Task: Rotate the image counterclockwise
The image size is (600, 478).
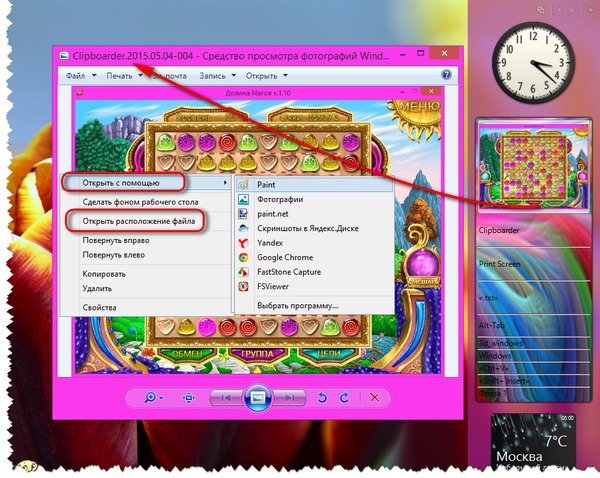Action: tap(322, 398)
